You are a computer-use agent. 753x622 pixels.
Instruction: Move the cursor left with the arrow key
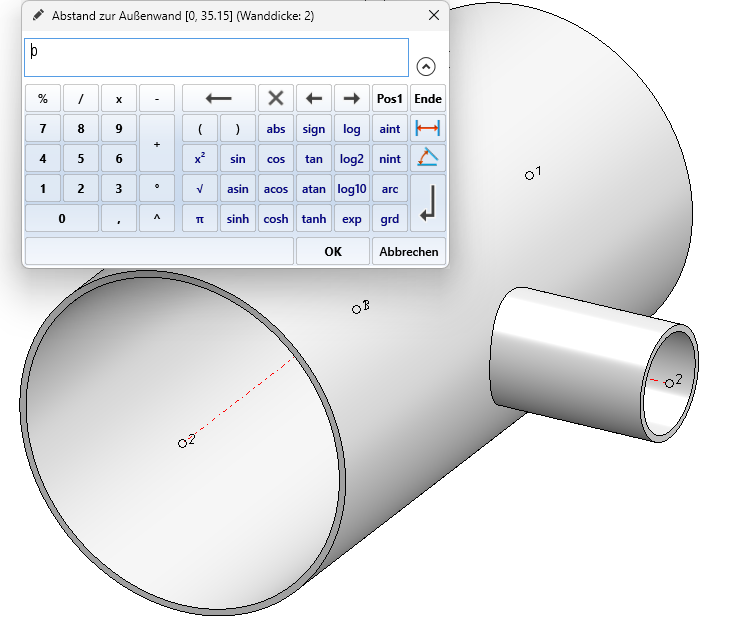point(314,98)
